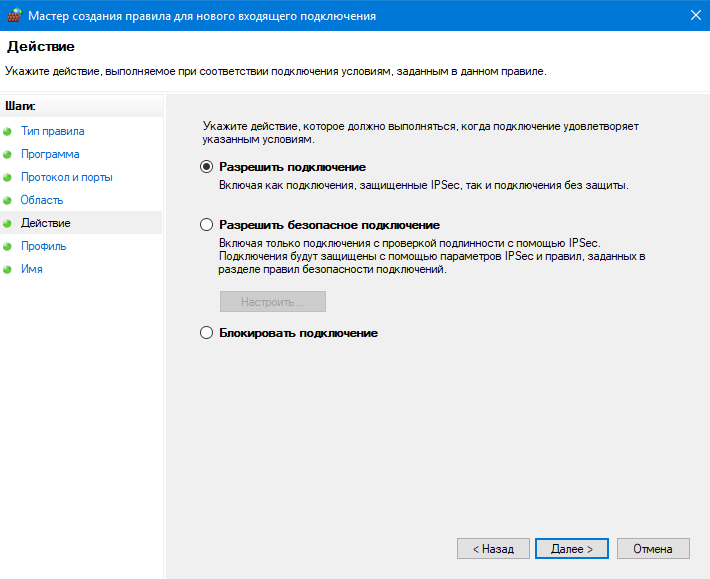Open the Область step in sidebar
This screenshot has width=710, height=579.
click(x=42, y=200)
